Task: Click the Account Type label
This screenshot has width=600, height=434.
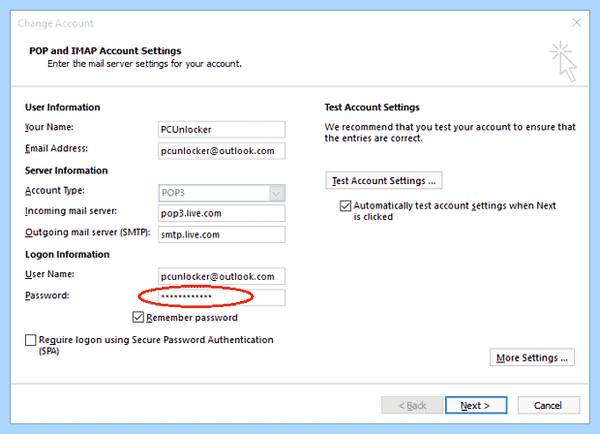Action: [55, 190]
